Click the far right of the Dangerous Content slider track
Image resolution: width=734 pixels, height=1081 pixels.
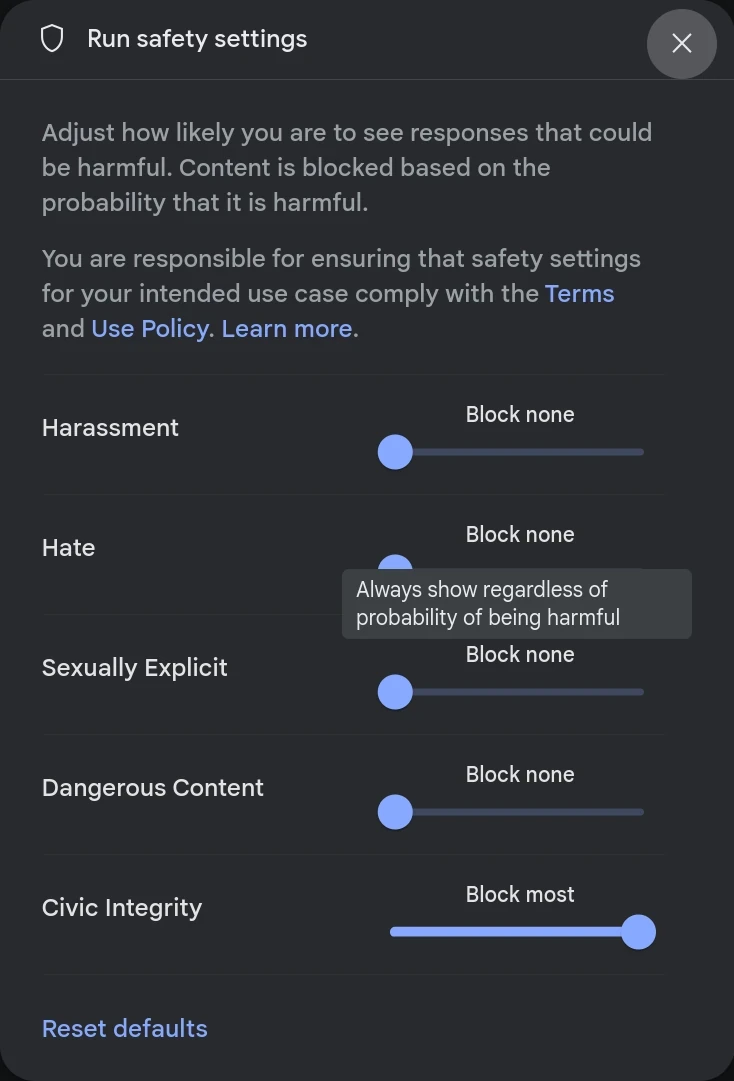click(x=638, y=812)
